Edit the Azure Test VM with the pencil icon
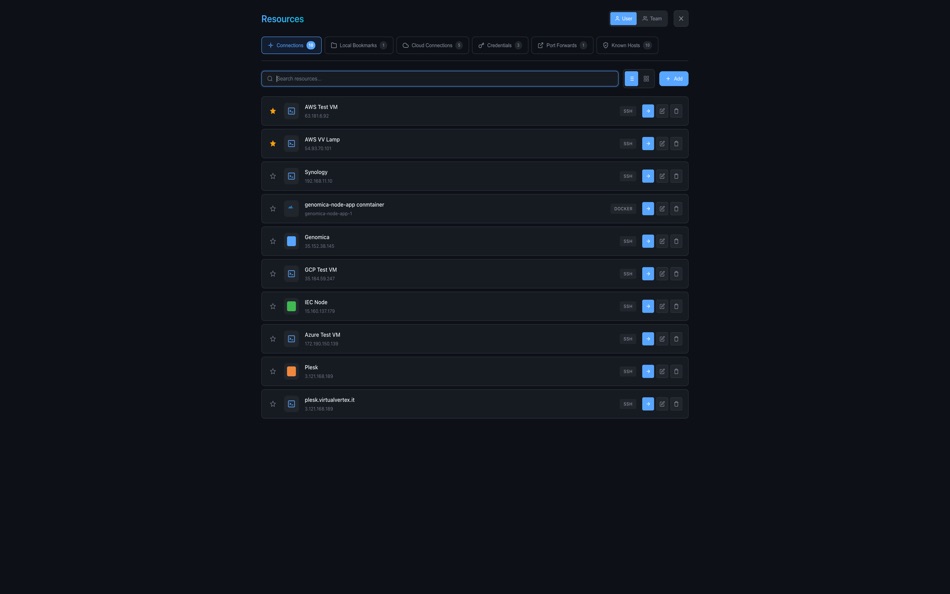950x594 pixels. pos(661,337)
